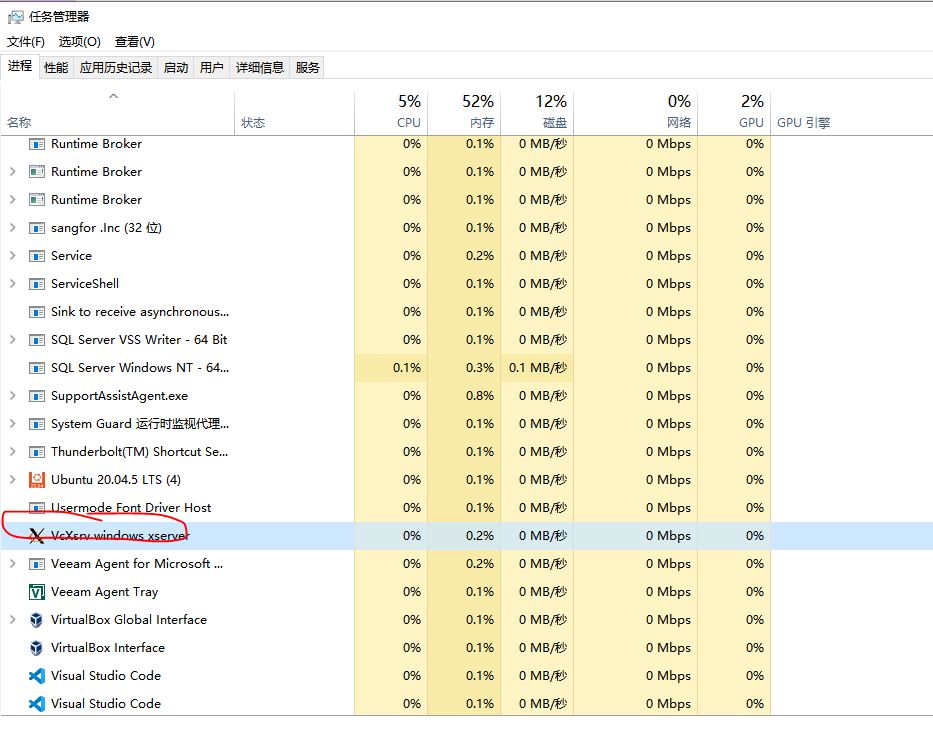Sort by the 网络 column header
The width and height of the screenshot is (933, 729).
tap(635, 114)
